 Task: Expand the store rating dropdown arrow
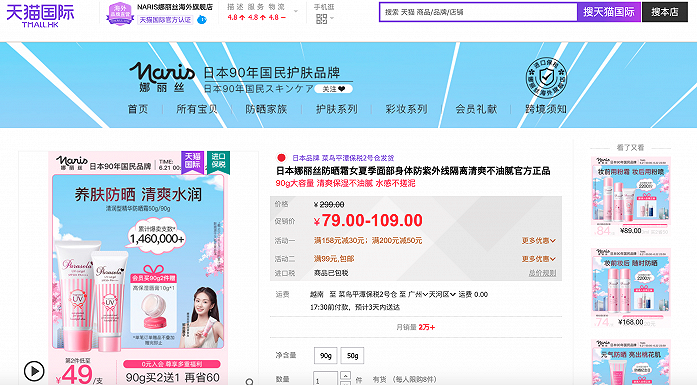296,11
